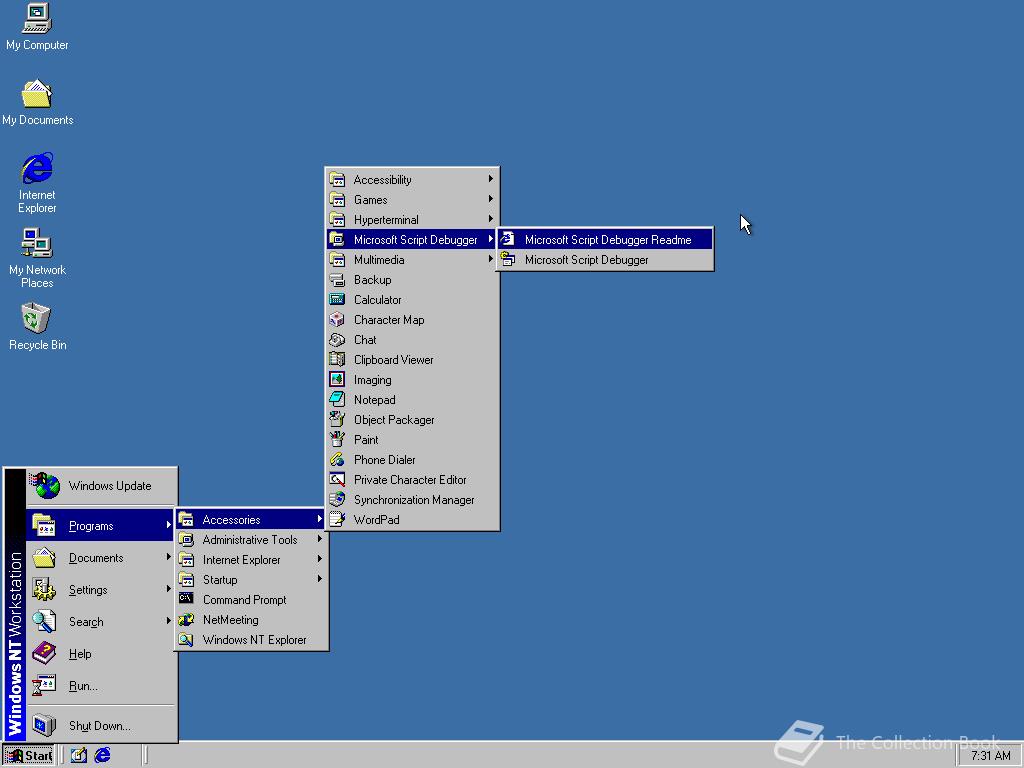
Task: Open Administrative Tools submenu
Action: pyautogui.click(x=251, y=540)
